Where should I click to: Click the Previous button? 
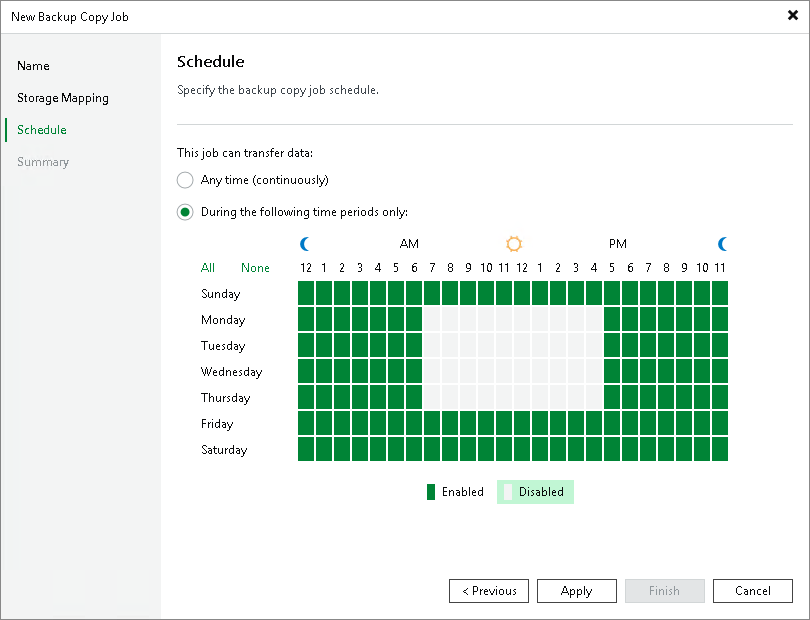click(x=489, y=591)
